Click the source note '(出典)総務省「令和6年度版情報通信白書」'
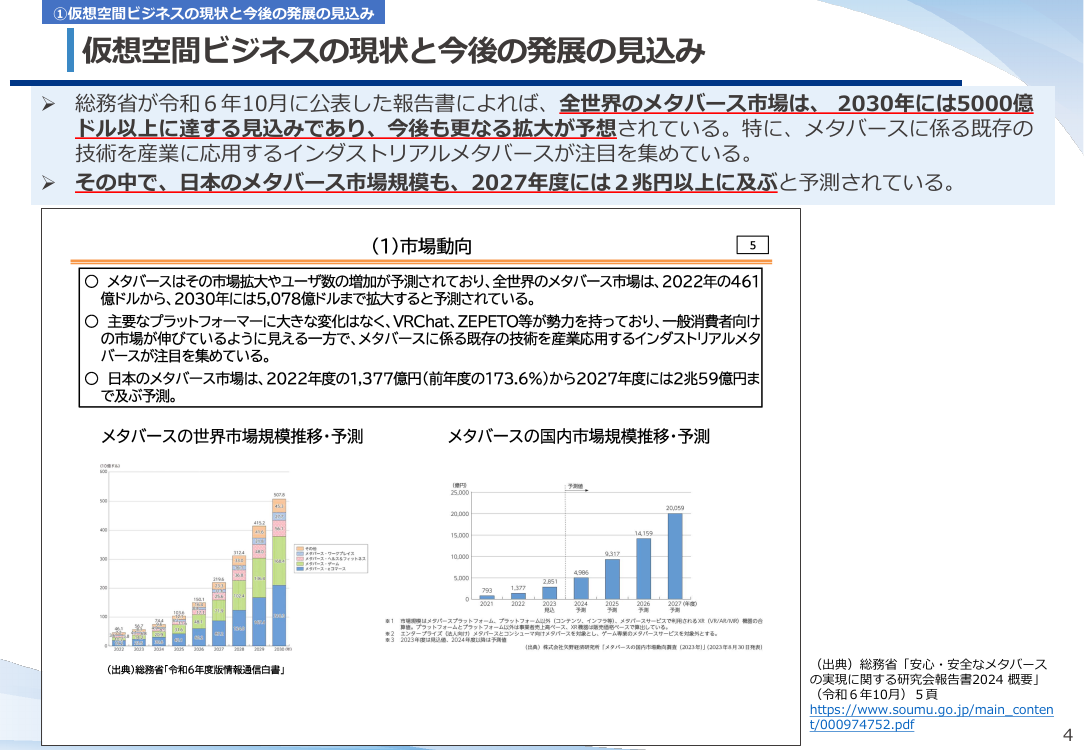 196,669
